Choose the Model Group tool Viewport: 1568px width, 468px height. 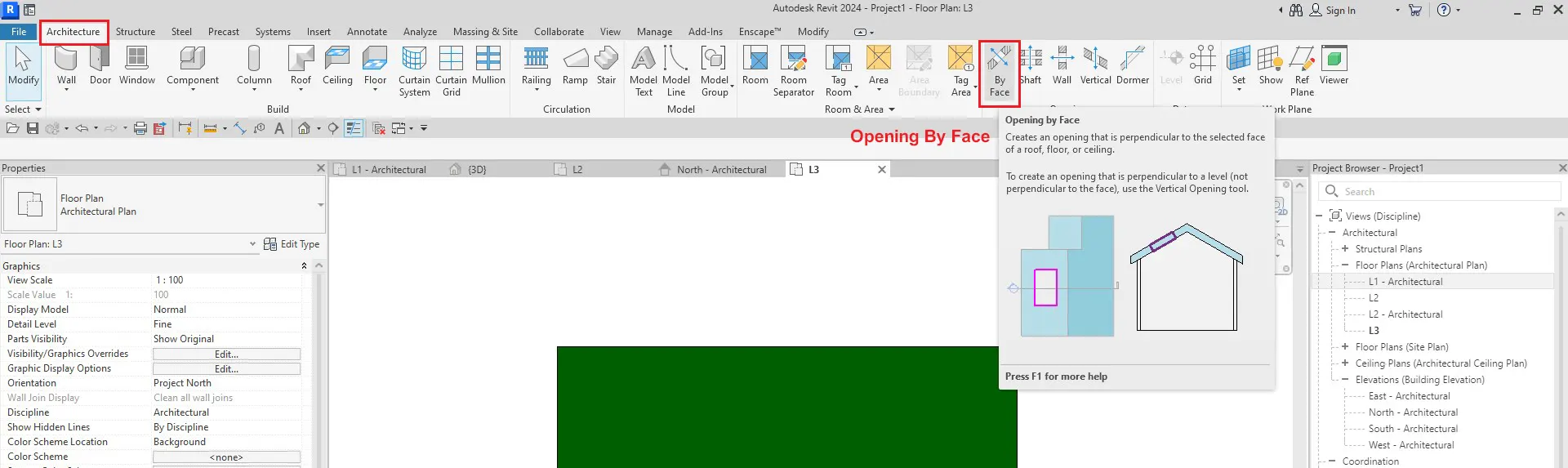[715, 71]
